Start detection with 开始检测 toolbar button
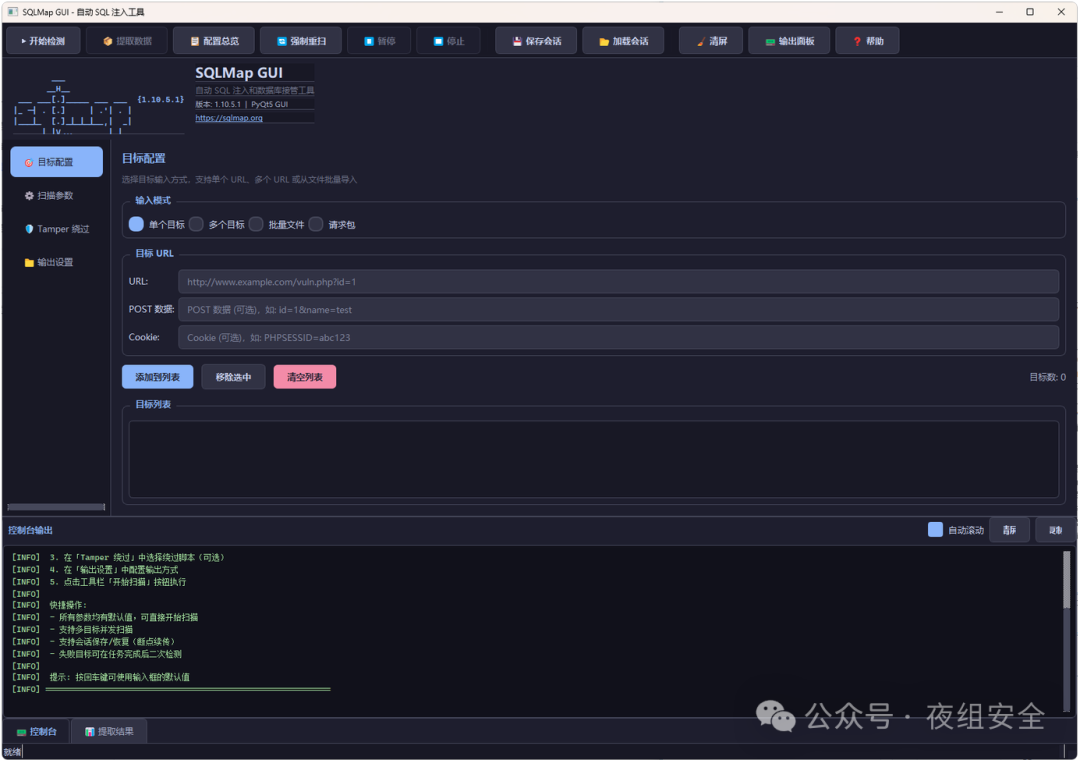1080x760 pixels. (x=43, y=41)
